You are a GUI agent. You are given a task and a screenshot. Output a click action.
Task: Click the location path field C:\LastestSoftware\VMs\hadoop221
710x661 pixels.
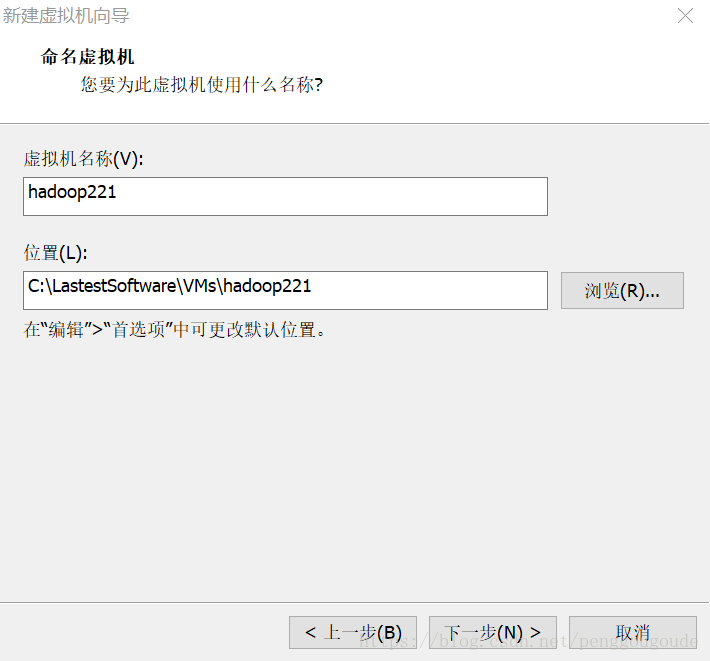coord(285,291)
